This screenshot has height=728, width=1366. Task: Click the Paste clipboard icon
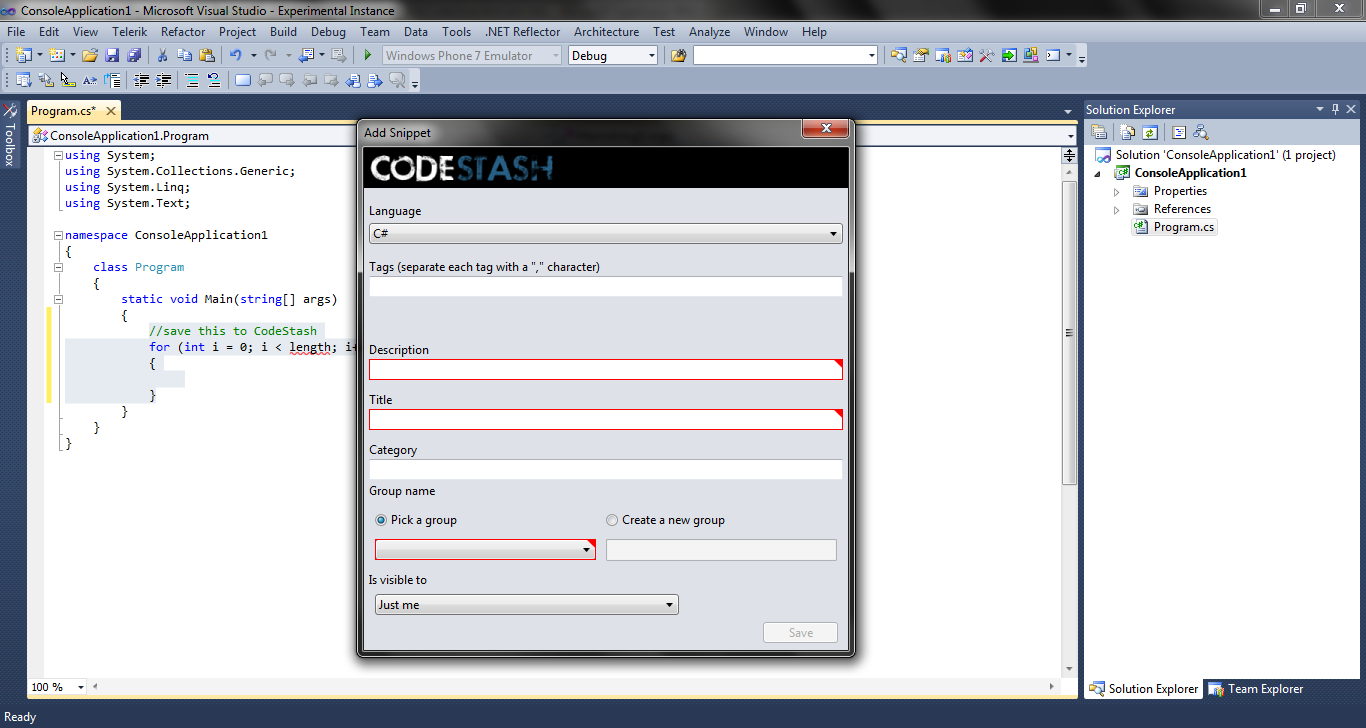coord(207,56)
